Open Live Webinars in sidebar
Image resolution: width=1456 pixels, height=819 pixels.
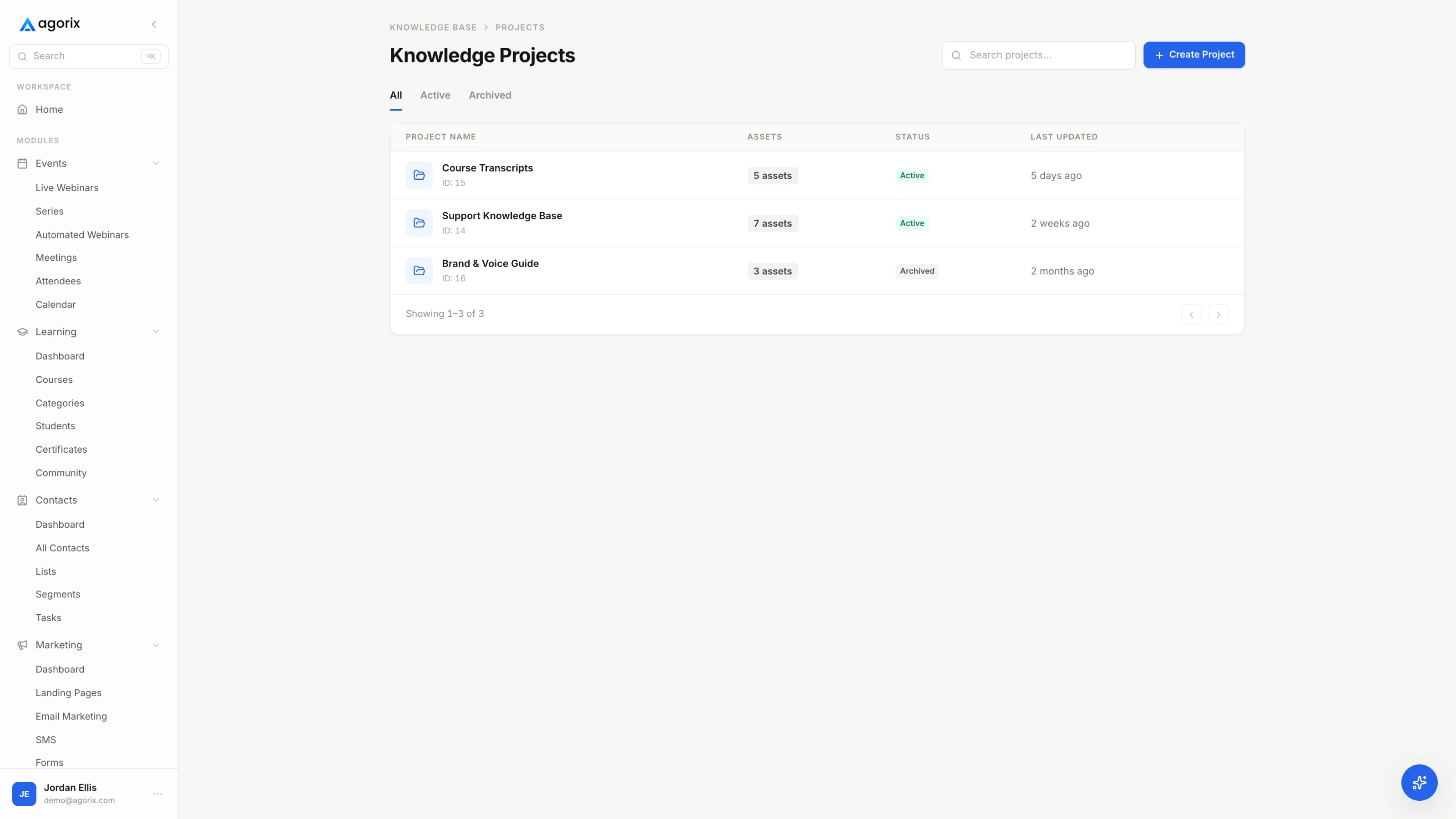(67, 187)
